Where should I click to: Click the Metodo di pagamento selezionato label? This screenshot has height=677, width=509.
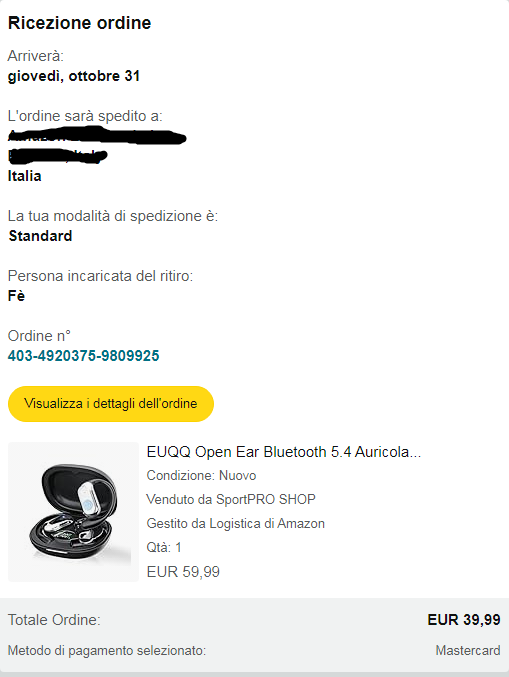pos(107,650)
